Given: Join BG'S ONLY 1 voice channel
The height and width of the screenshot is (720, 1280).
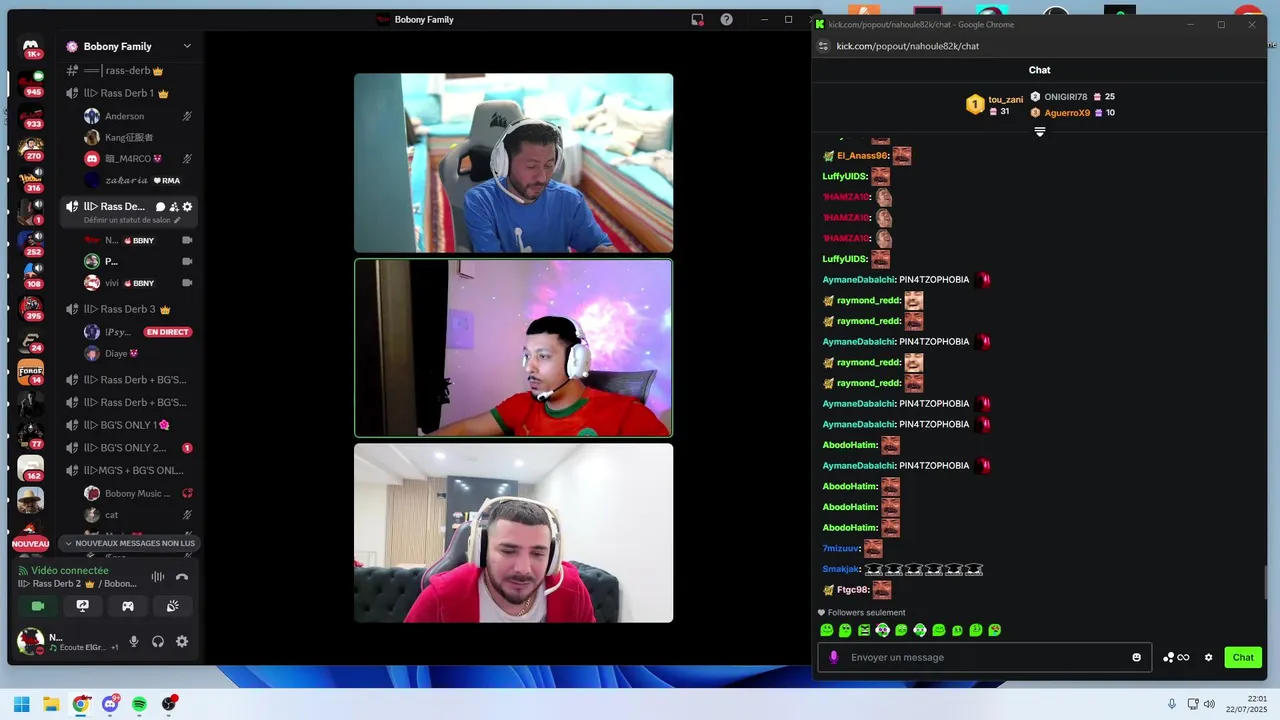Looking at the screenshot, I should 117,425.
